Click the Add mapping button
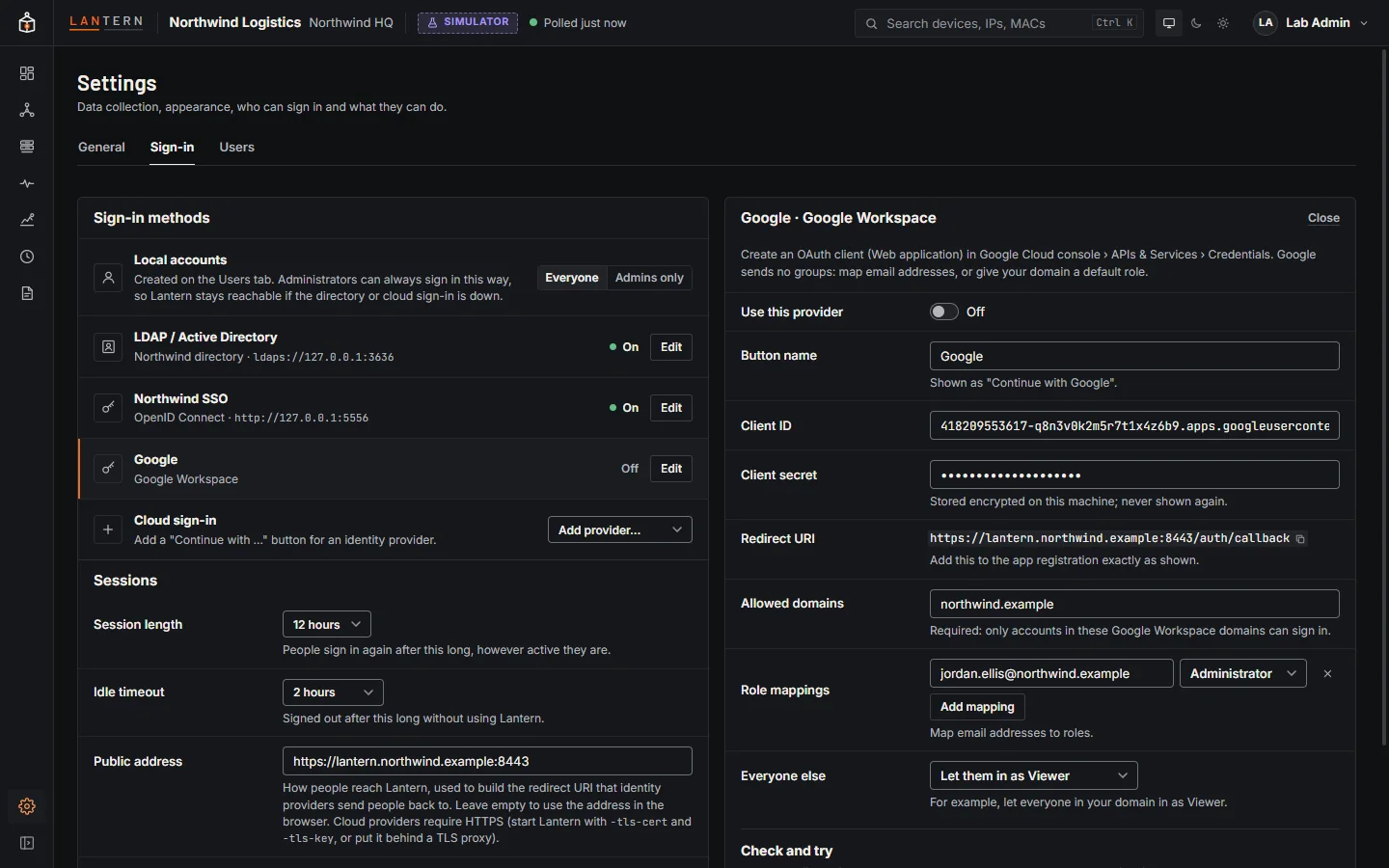 click(977, 707)
